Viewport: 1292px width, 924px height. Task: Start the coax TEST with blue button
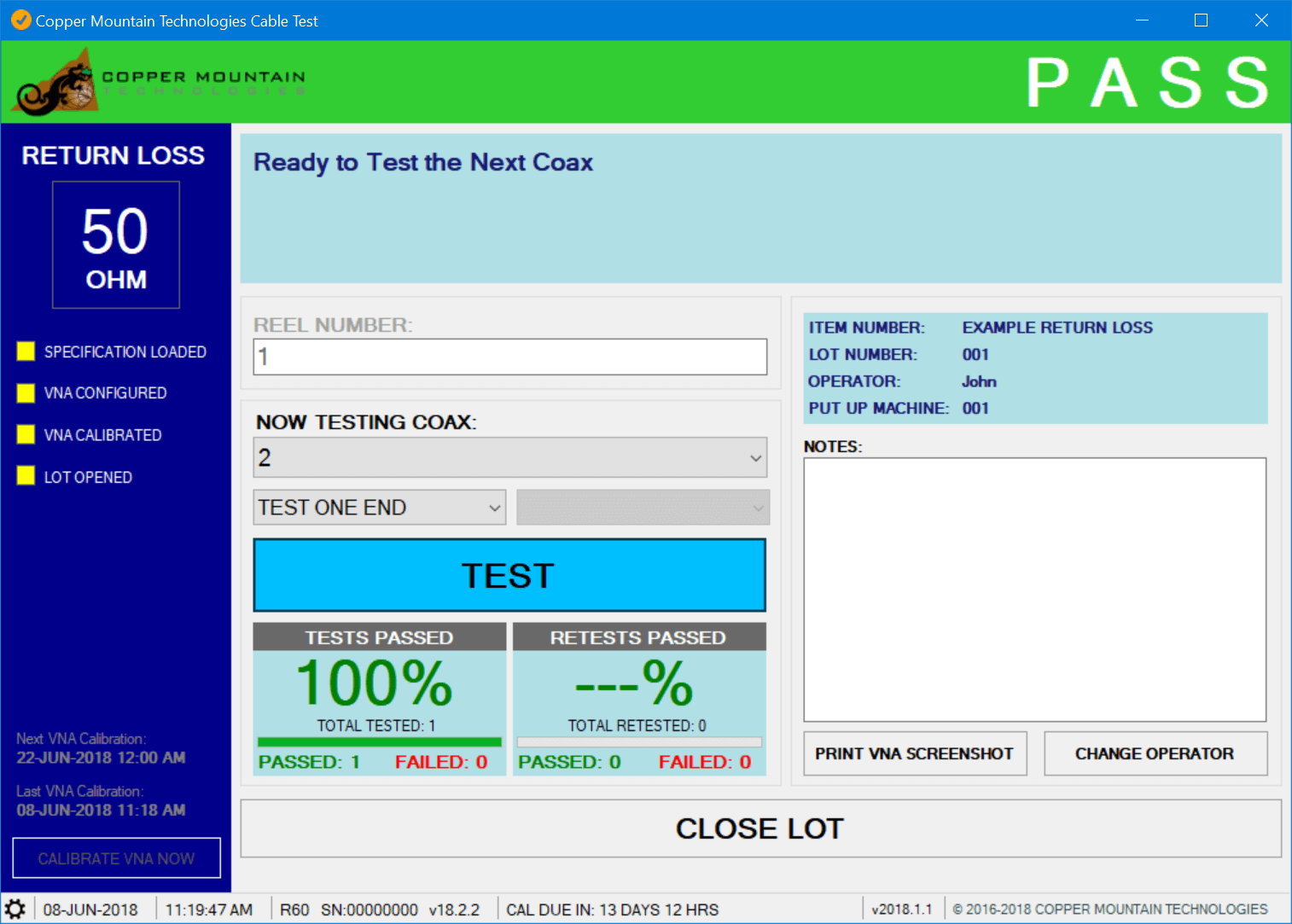tap(509, 575)
